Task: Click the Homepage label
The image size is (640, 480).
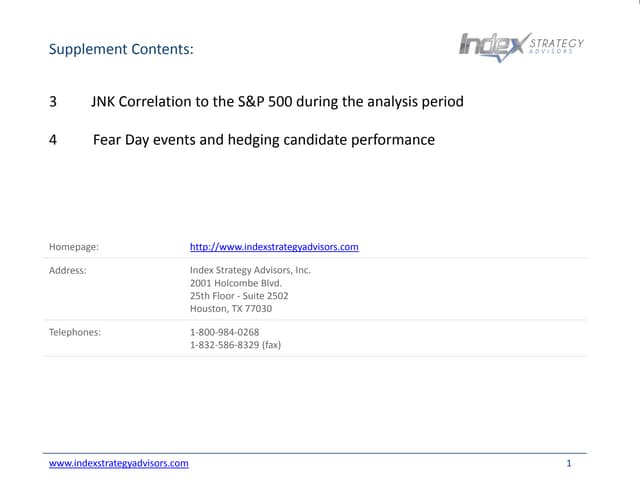Action: coord(73,246)
